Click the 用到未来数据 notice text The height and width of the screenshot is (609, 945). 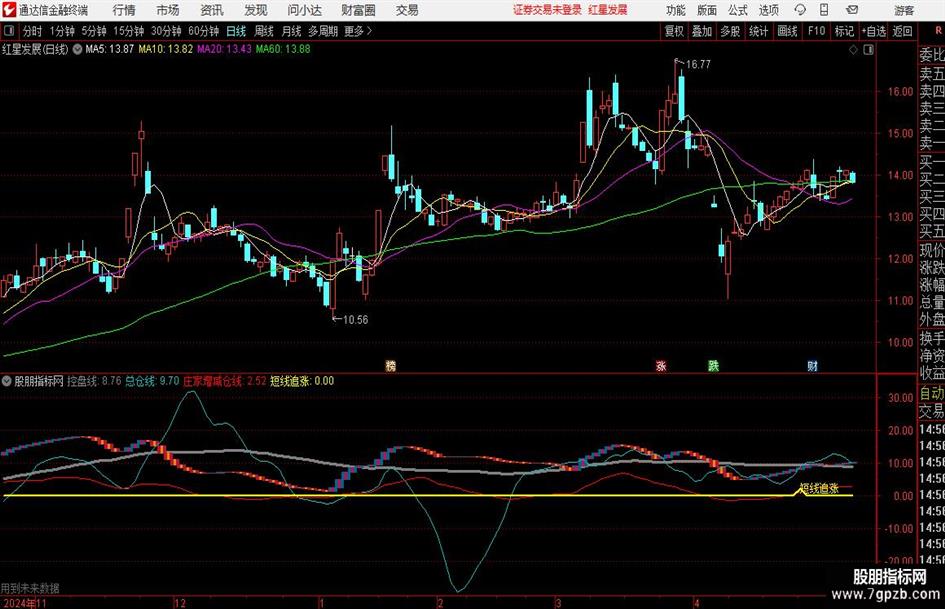click(x=30, y=588)
